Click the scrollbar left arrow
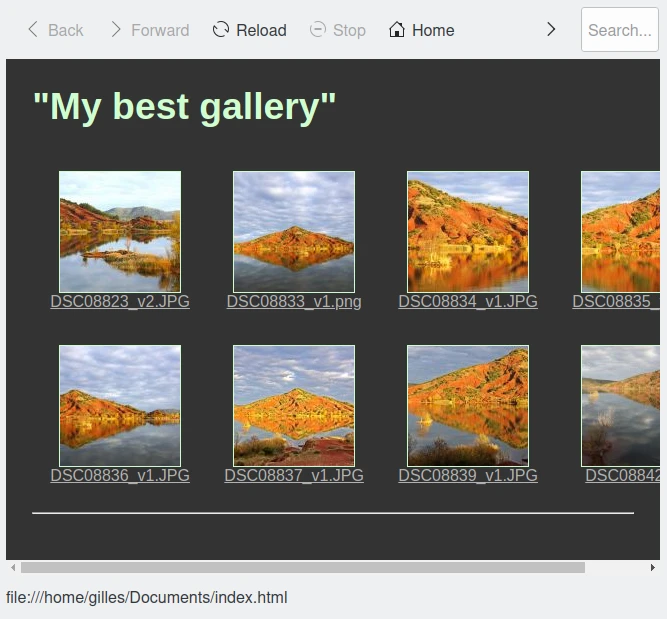This screenshot has height=619, width=667. 13,567
